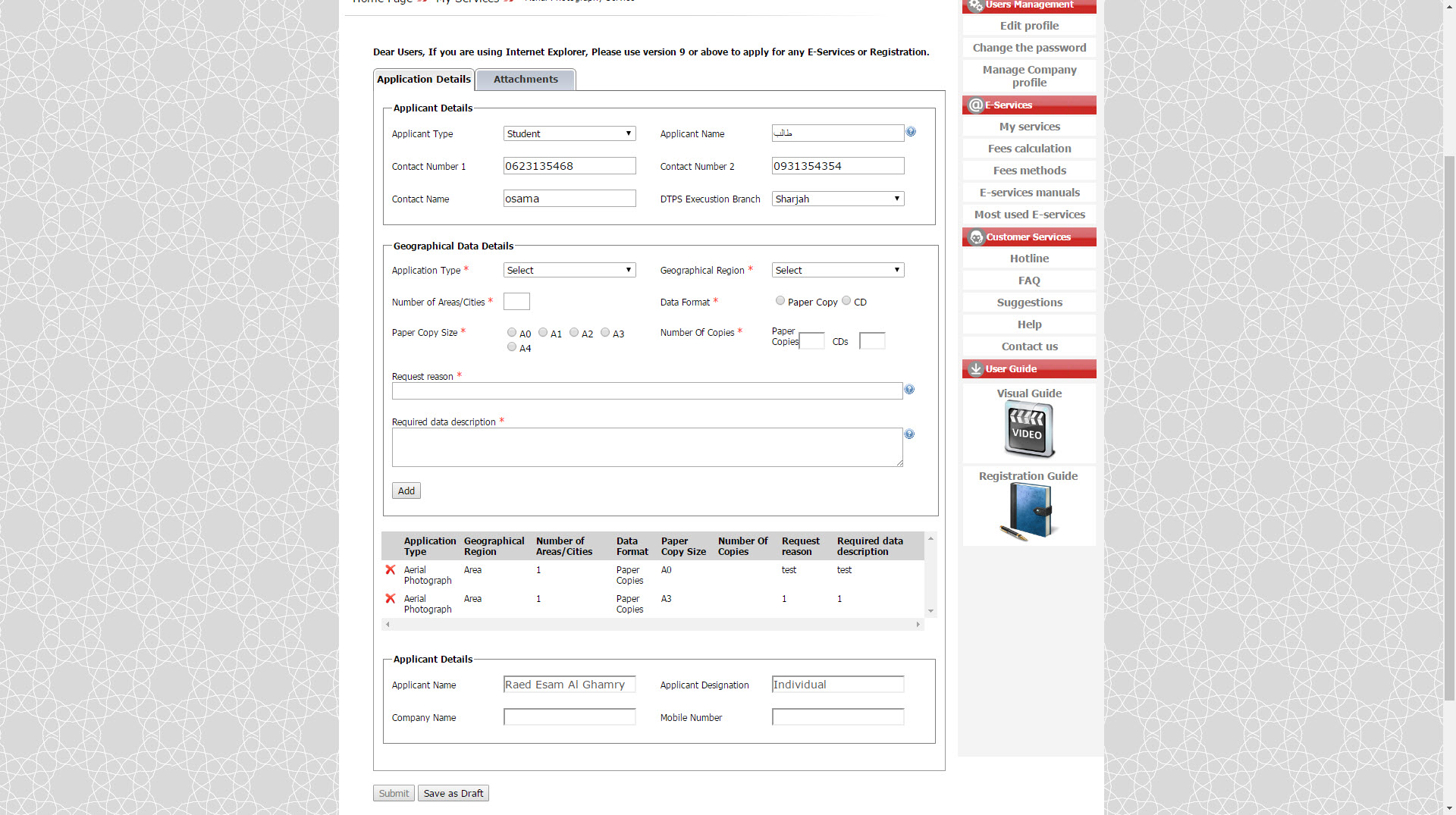The width and height of the screenshot is (1456, 815).
Task: Open Edit profile menu item
Action: [x=1029, y=26]
